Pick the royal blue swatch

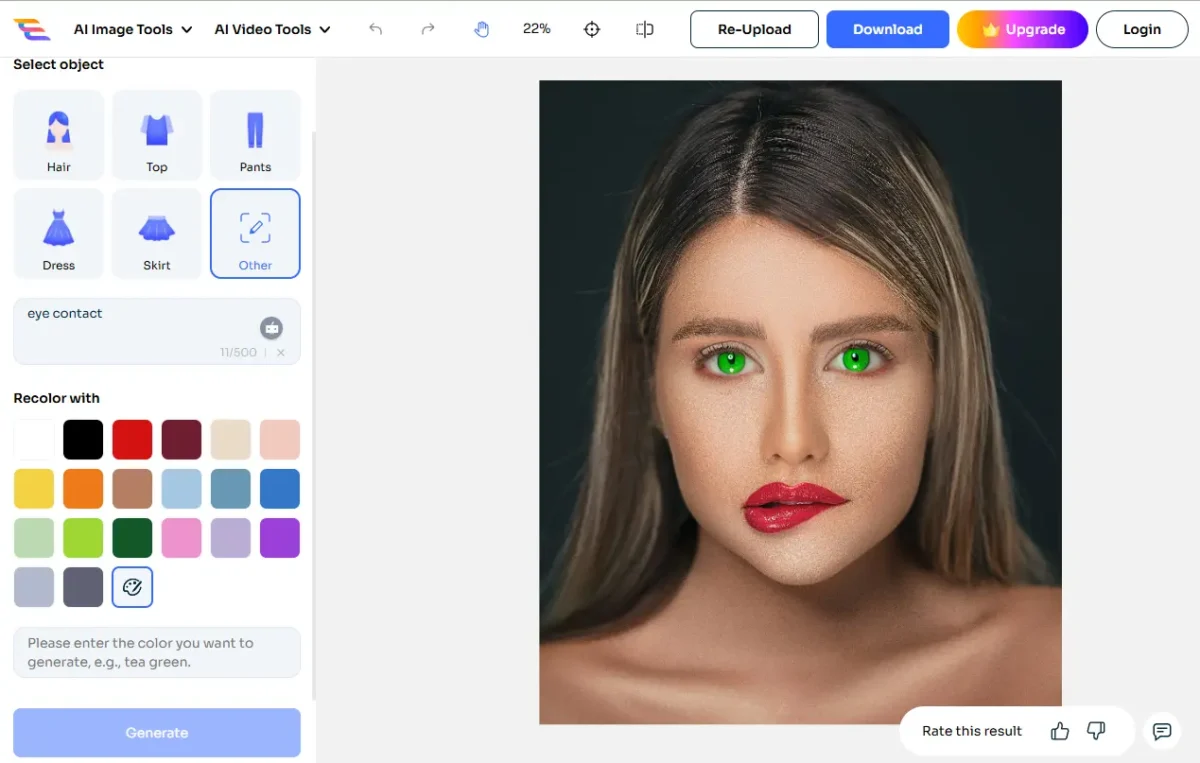pos(280,489)
